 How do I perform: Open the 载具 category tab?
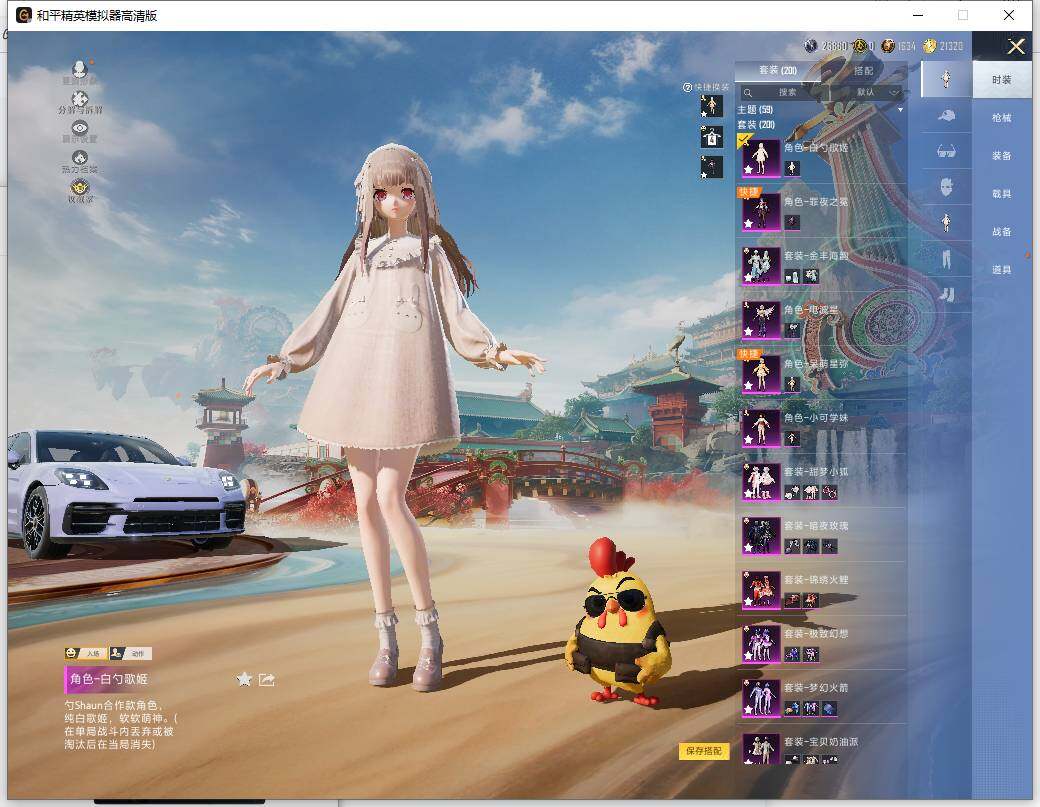(1001, 194)
